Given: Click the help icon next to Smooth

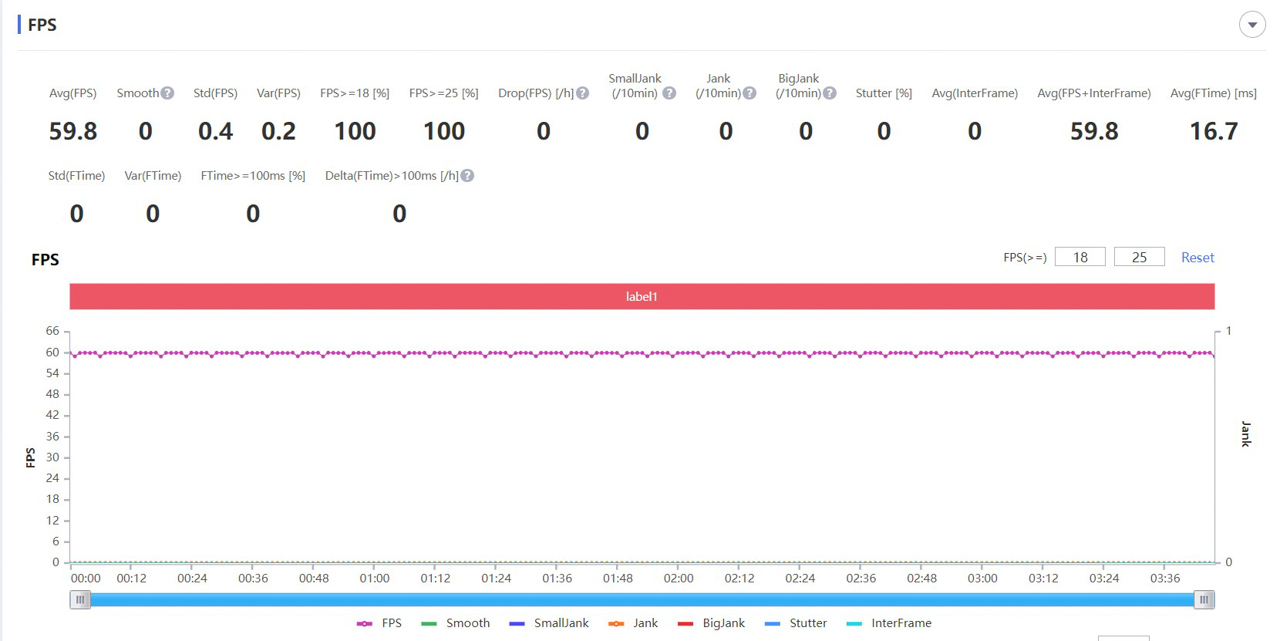Looking at the screenshot, I should 167,93.
